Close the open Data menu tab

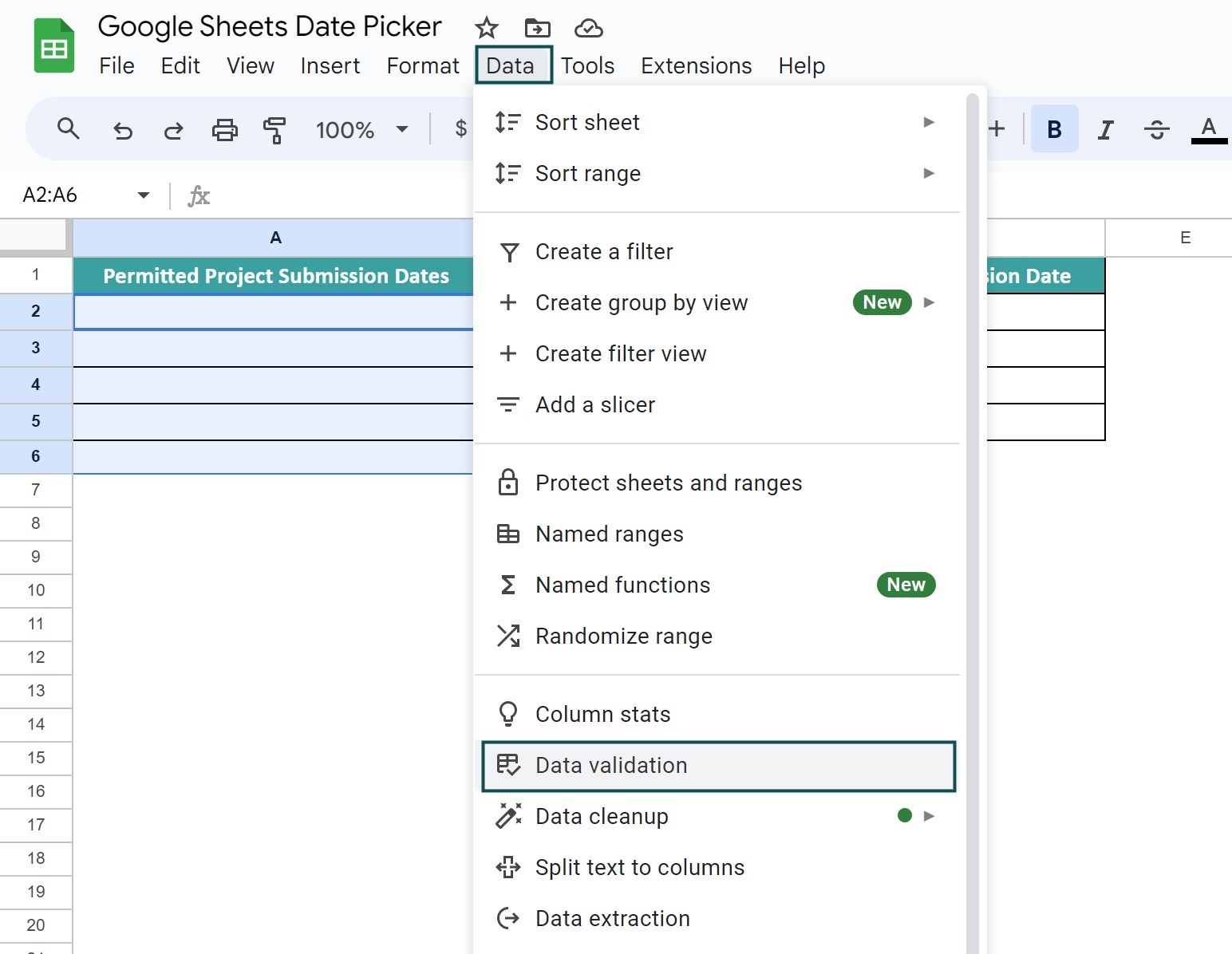pyautogui.click(x=513, y=65)
